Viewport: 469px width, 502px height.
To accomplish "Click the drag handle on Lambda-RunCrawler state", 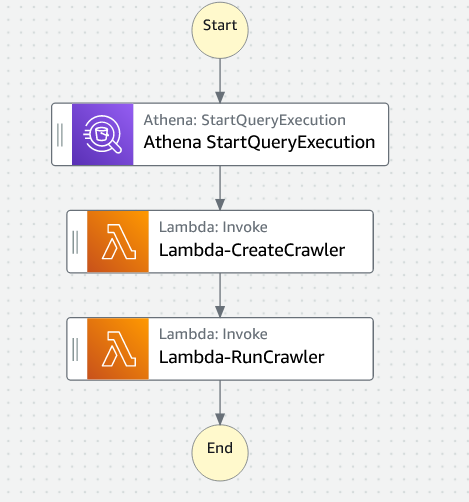I will click(x=75, y=349).
